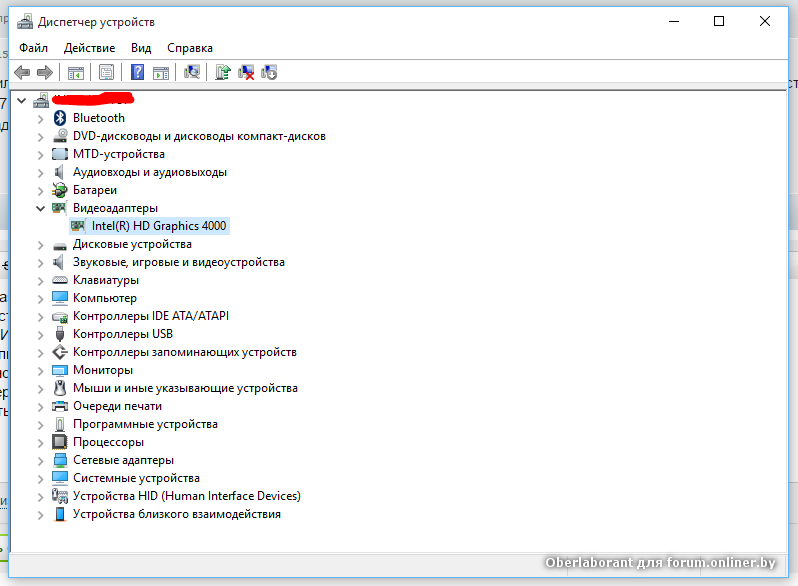Click the uninstall device icon with red X
This screenshot has height=586, width=798.
coord(246,72)
